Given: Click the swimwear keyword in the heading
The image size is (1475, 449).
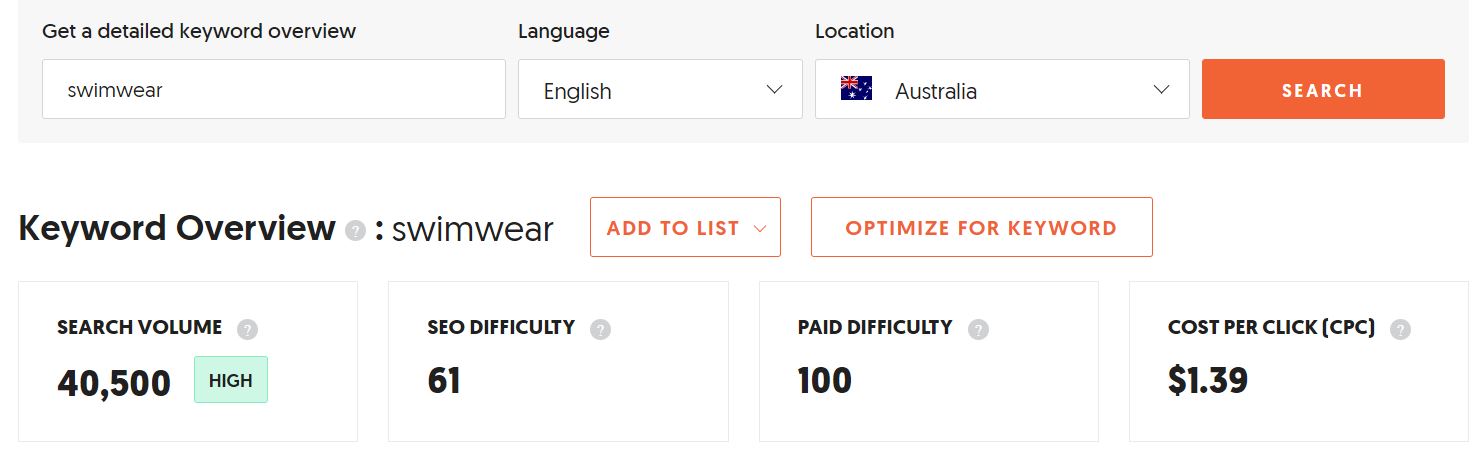Looking at the screenshot, I should tap(472, 229).
